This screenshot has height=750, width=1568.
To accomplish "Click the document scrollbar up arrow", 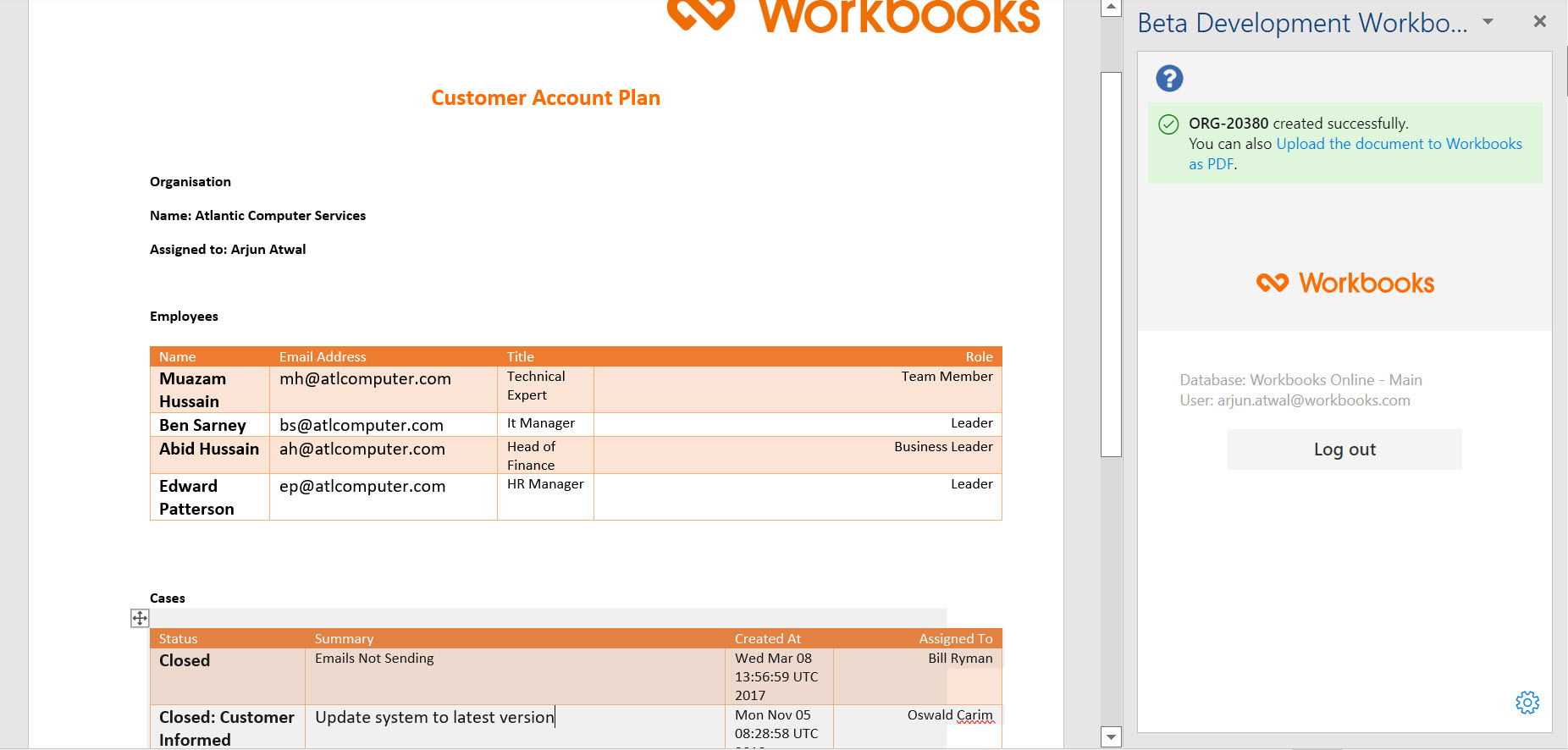I will (1111, 8).
